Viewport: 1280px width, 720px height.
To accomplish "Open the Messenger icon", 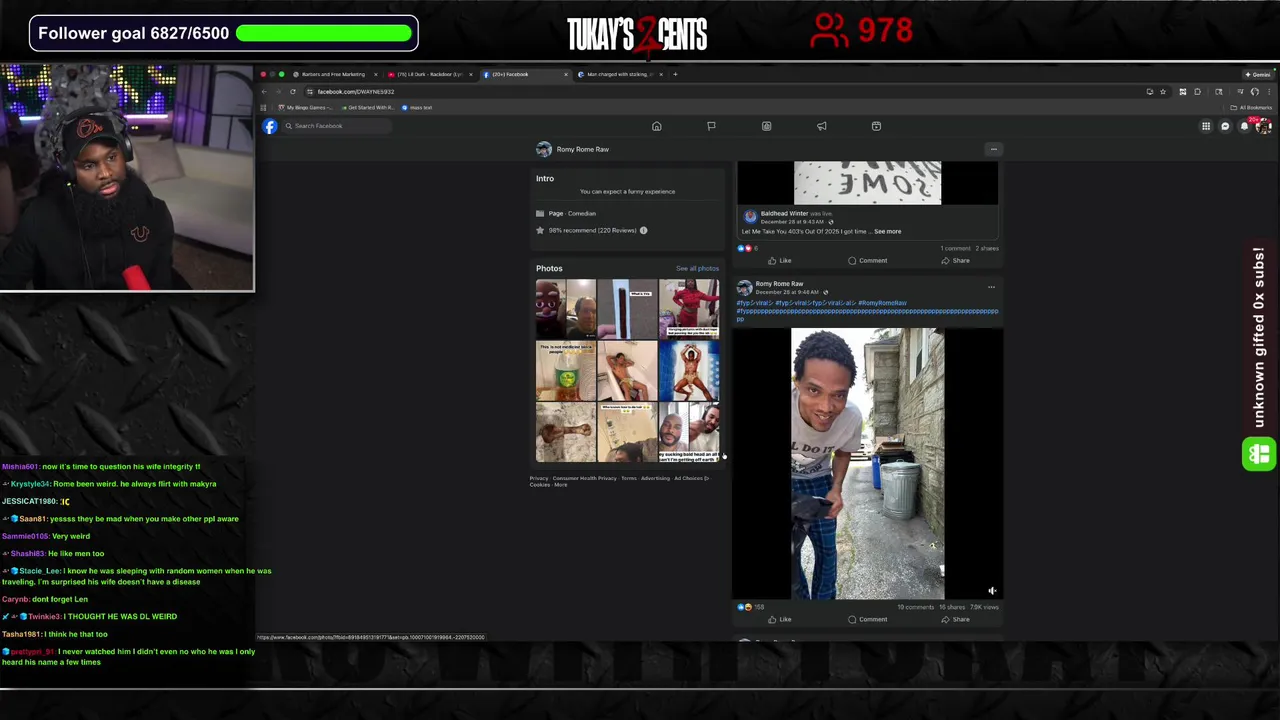I will 1225,126.
